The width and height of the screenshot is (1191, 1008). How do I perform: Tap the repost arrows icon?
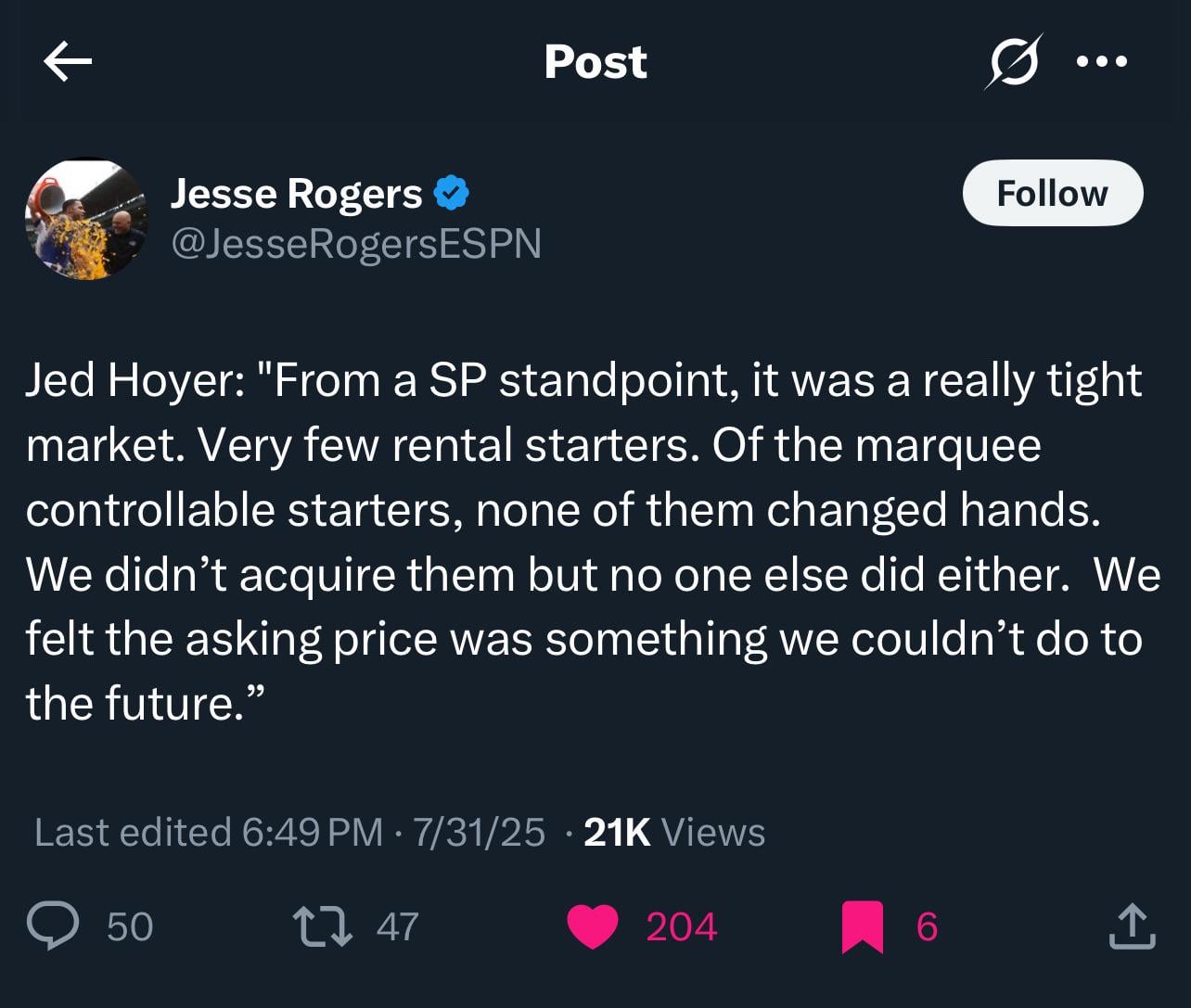click(322, 926)
